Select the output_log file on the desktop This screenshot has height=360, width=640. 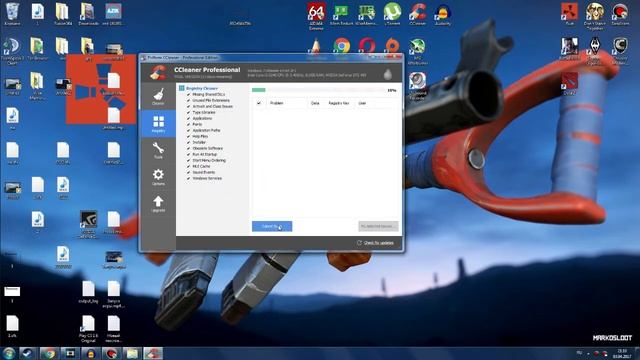pyautogui.click(x=88, y=292)
